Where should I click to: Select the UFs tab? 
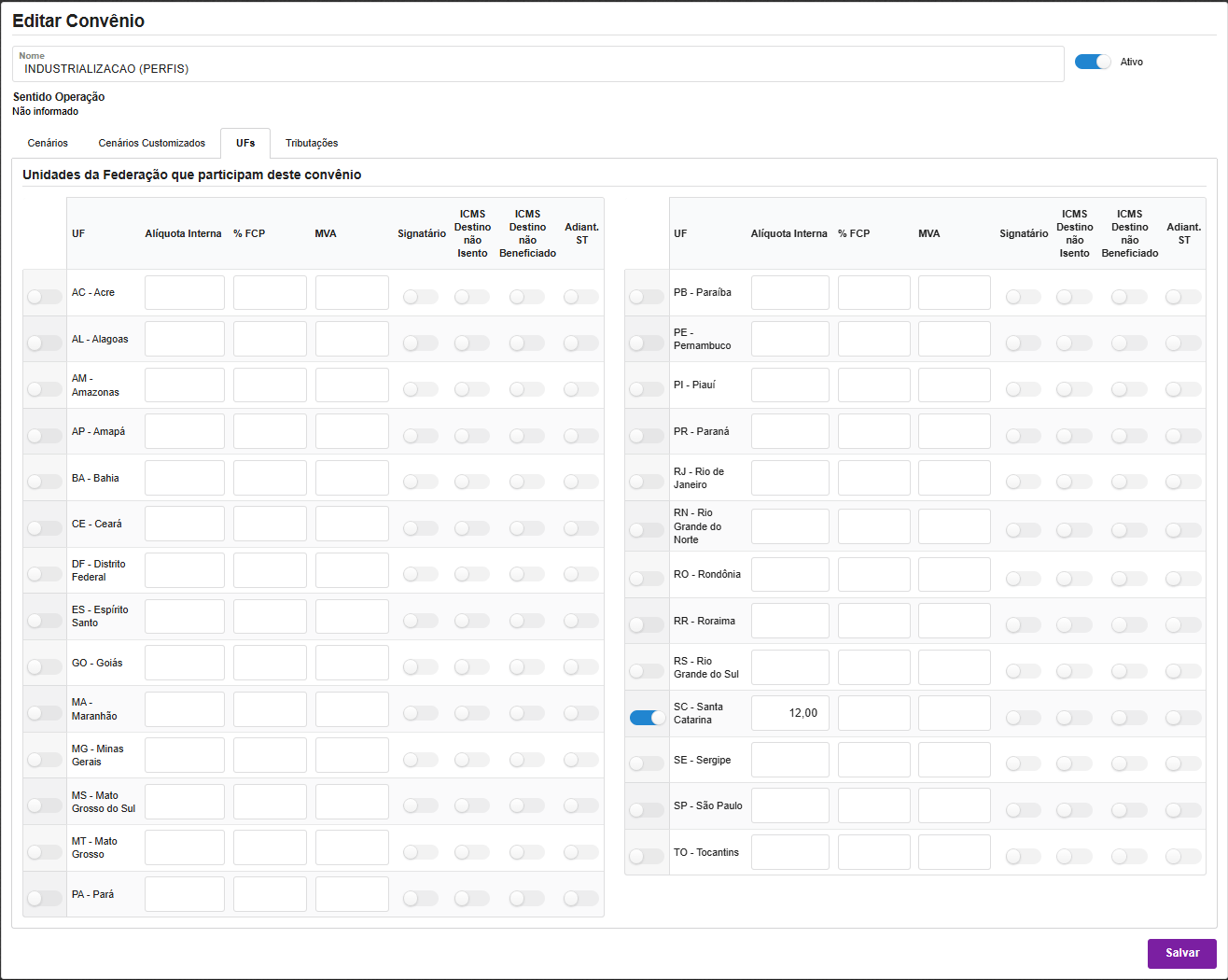245,143
